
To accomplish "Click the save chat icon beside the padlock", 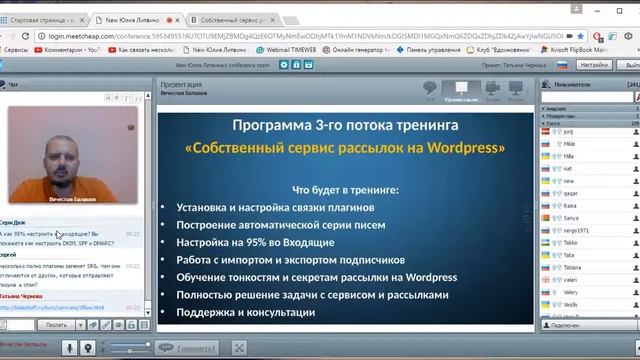I will point(144,325).
